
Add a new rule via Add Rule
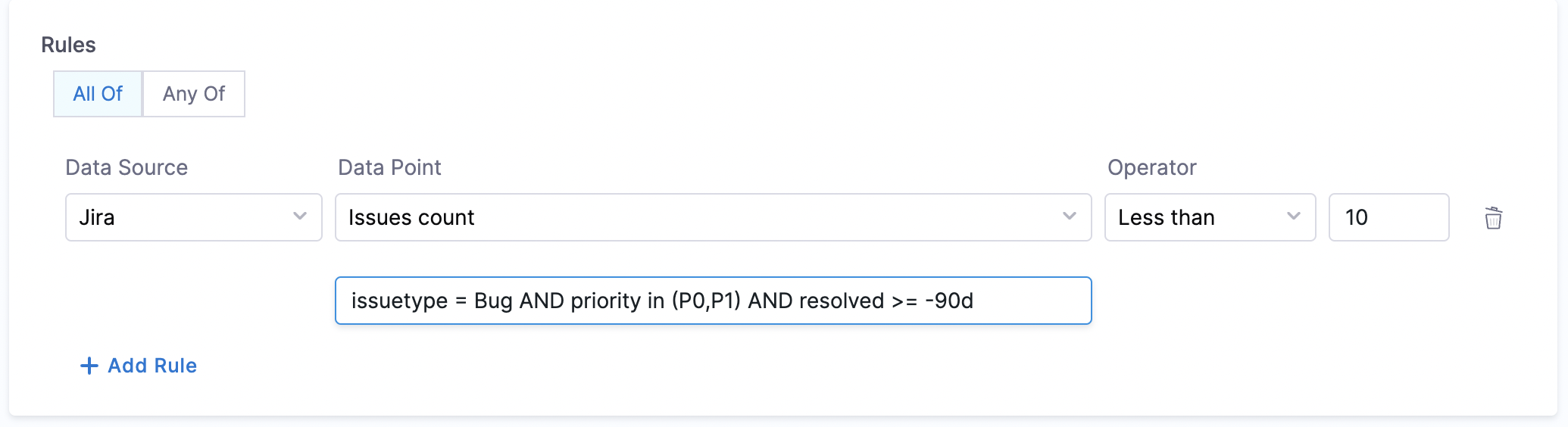click(x=151, y=366)
